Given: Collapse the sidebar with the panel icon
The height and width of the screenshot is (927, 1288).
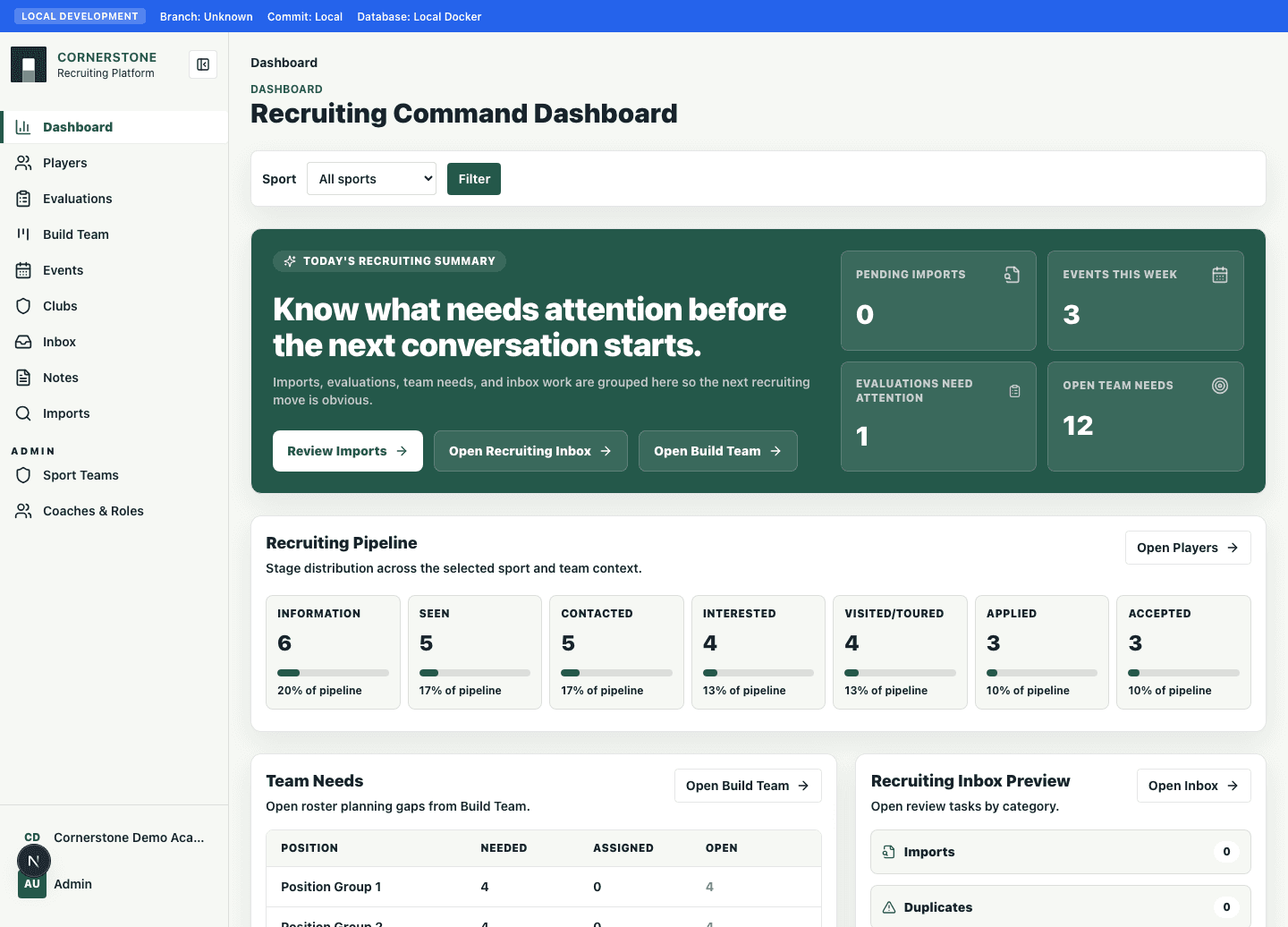Looking at the screenshot, I should pos(203,64).
